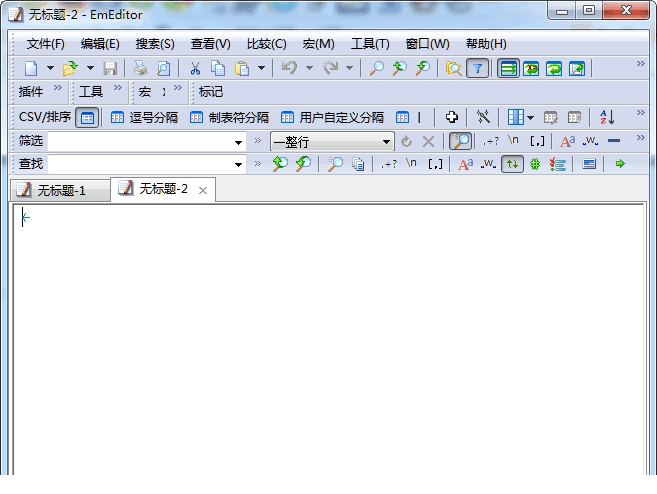Switch to the 无标题-1 tab
657x494 pixels.
(x=60, y=191)
